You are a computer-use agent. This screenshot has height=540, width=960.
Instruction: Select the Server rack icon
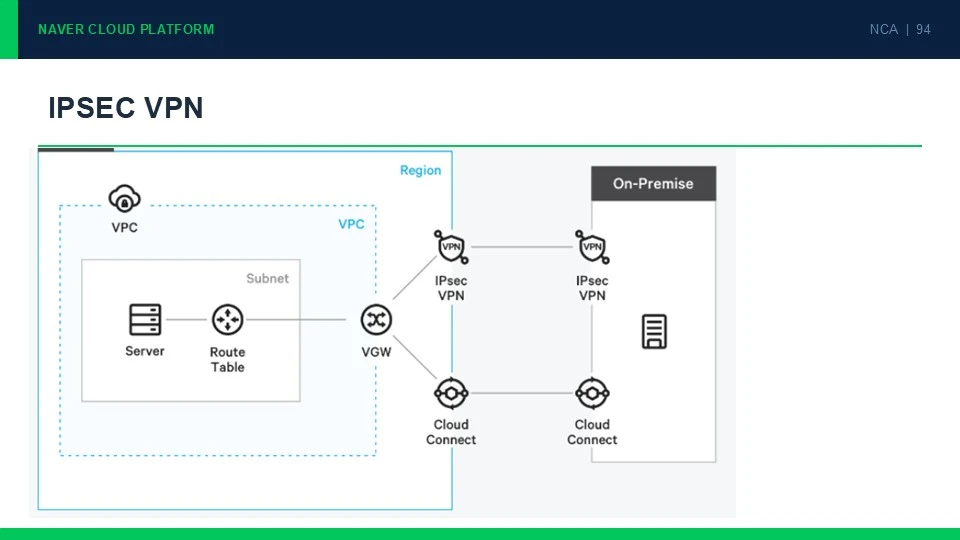145,320
